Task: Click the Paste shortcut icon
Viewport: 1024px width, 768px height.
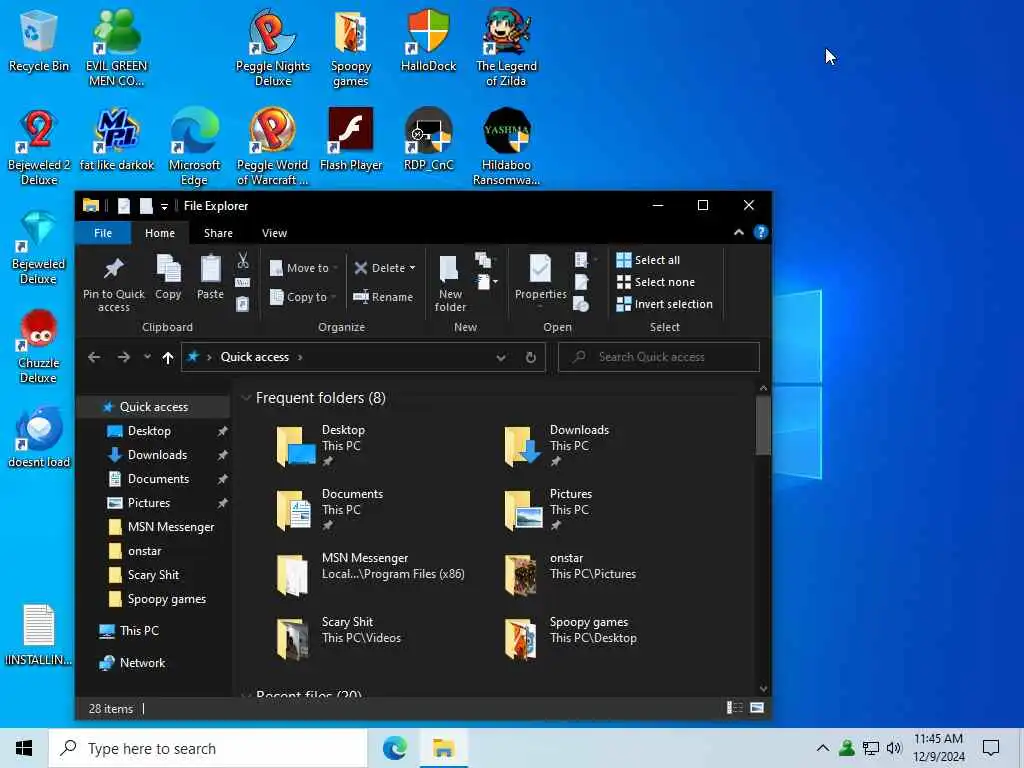Action: coord(242,304)
